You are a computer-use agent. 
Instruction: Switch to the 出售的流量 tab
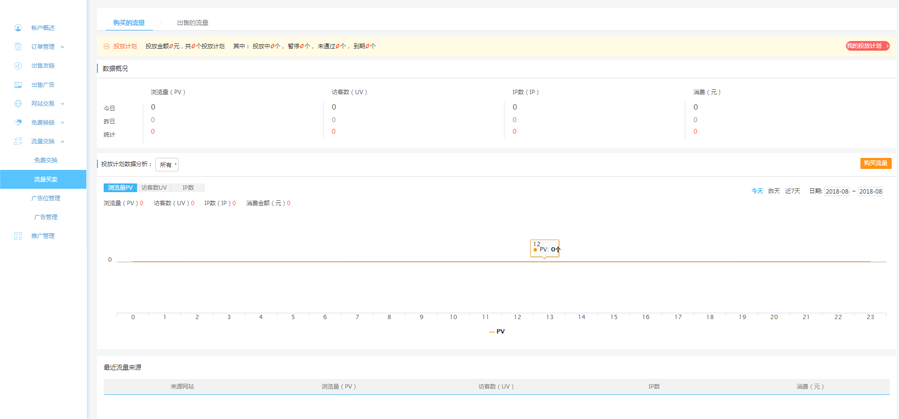192,22
